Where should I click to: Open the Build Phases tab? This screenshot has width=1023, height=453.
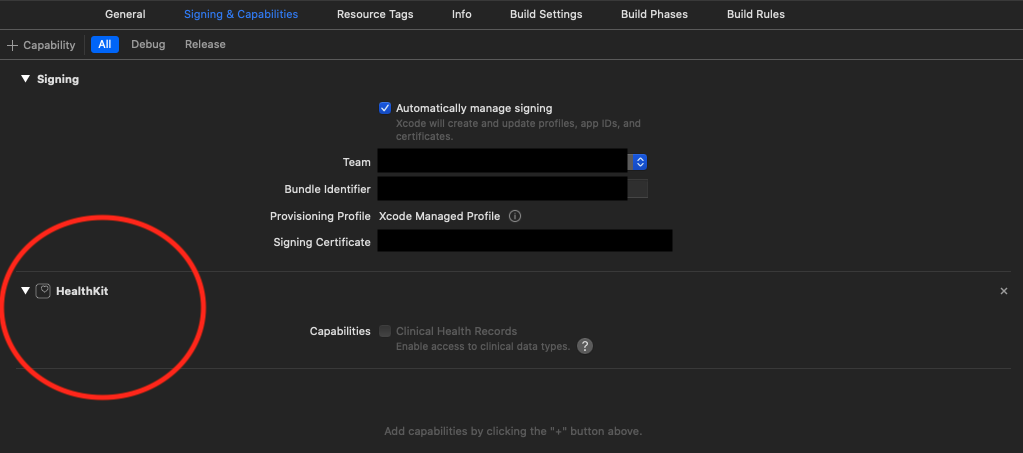[654, 15]
